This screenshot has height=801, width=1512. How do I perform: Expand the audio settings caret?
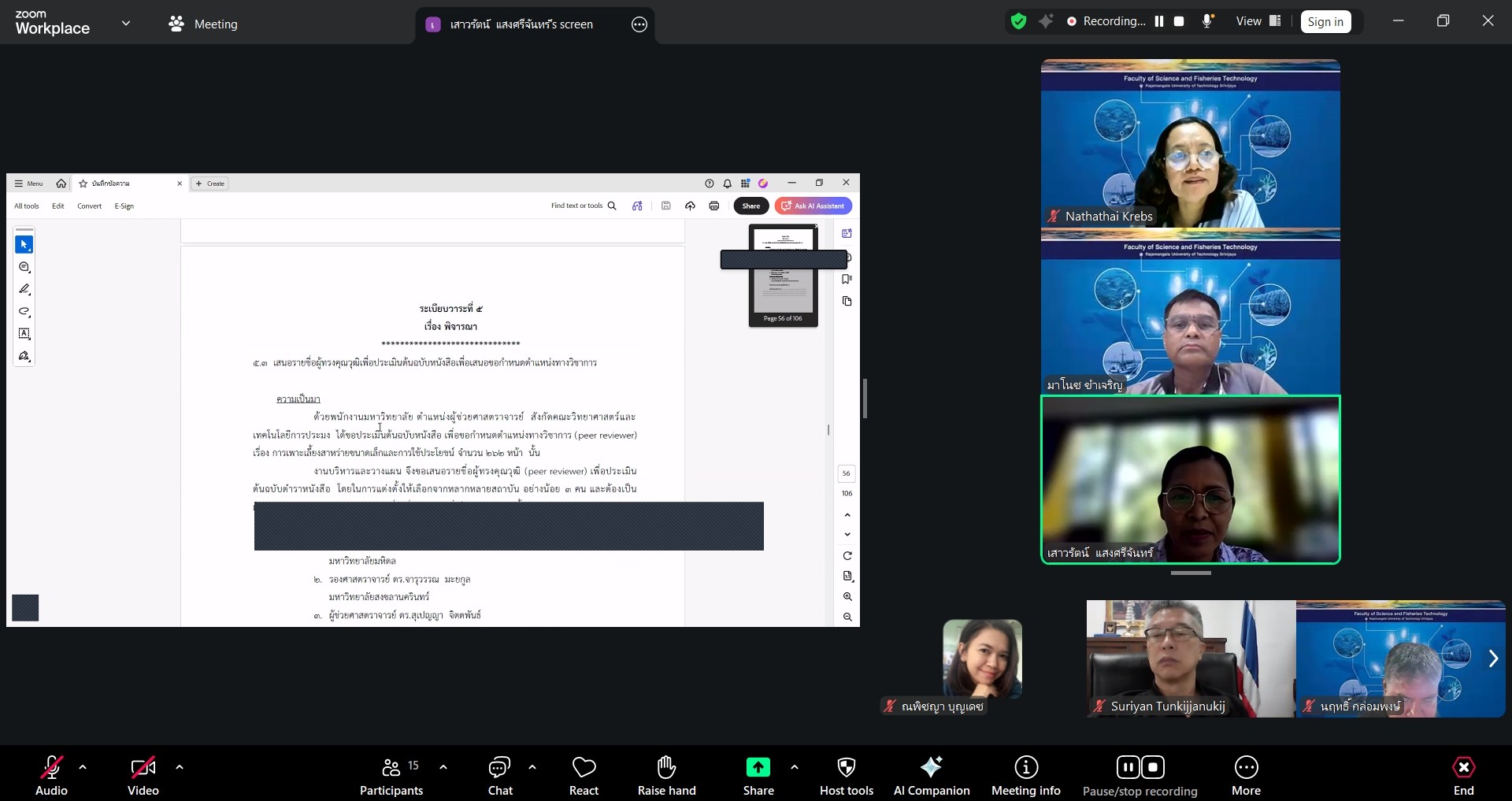[83, 767]
